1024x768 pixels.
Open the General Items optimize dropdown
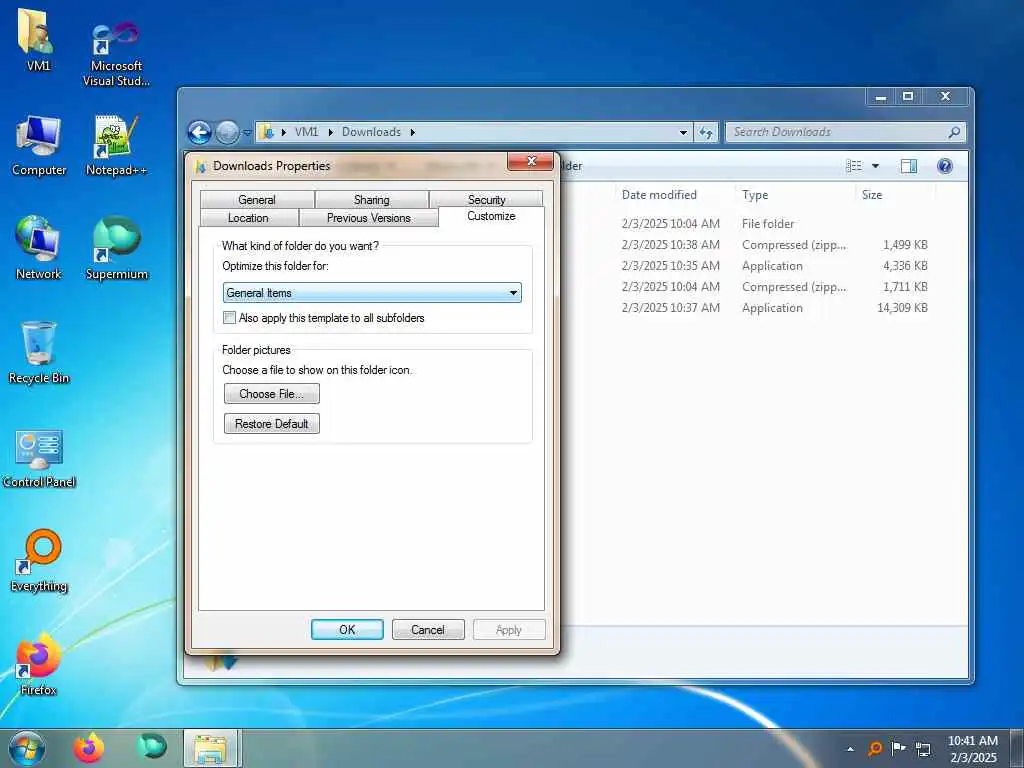[372, 293]
